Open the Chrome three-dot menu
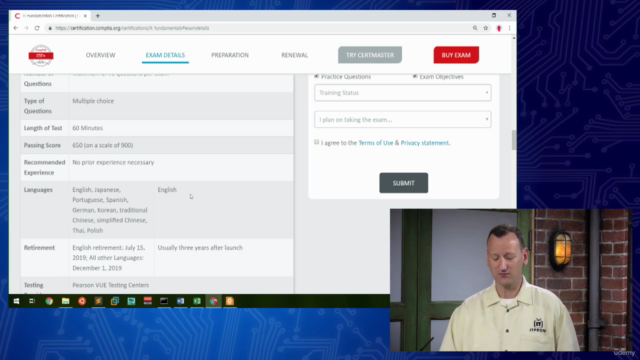Screen dimensions: 640x360 [509, 28]
